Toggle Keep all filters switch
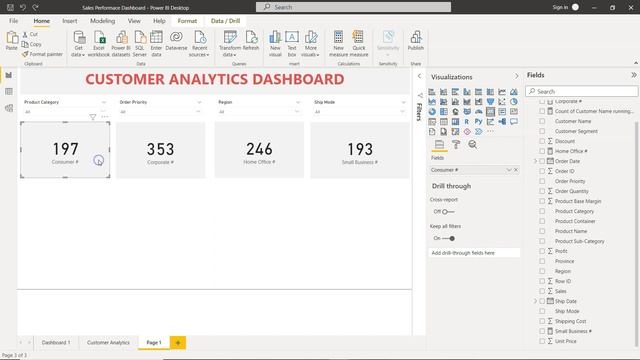This screenshot has width=640, height=360. point(449,238)
